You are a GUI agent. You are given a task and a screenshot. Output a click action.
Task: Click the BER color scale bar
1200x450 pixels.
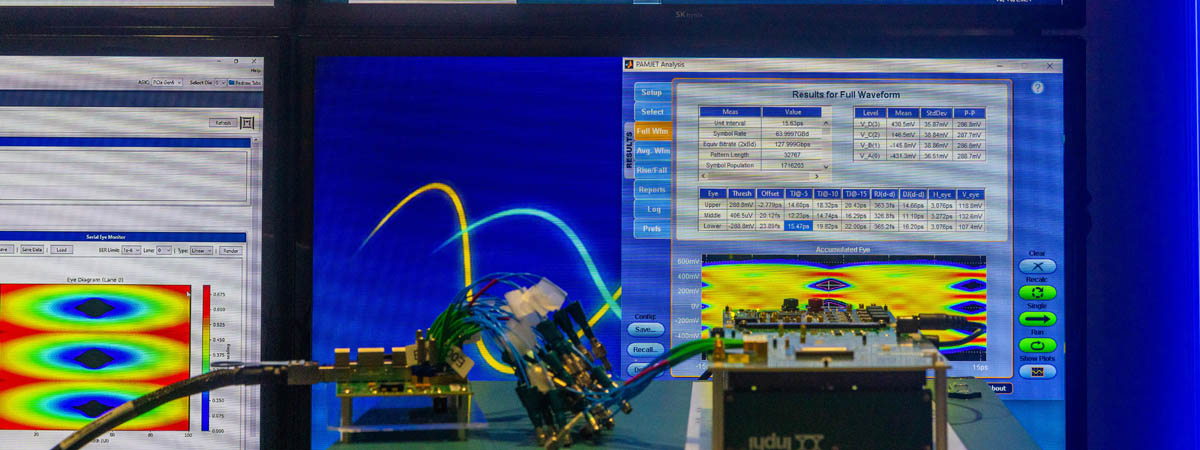pos(206,358)
